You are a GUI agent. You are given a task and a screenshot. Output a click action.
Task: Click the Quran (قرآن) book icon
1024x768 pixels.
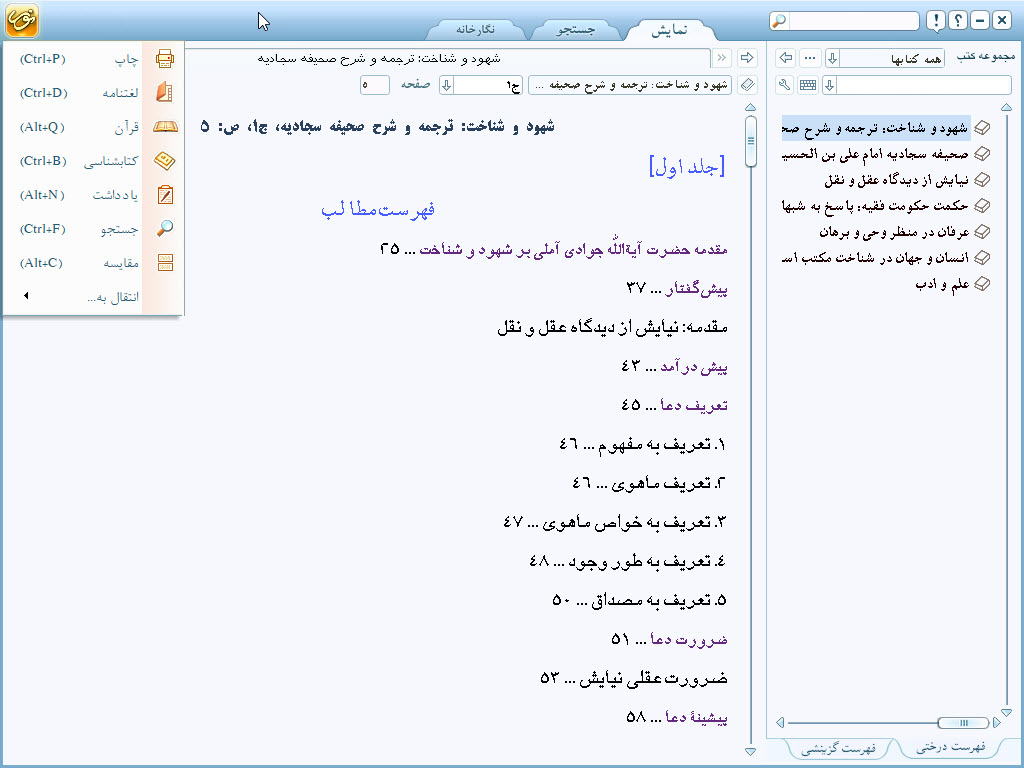[x=164, y=127]
